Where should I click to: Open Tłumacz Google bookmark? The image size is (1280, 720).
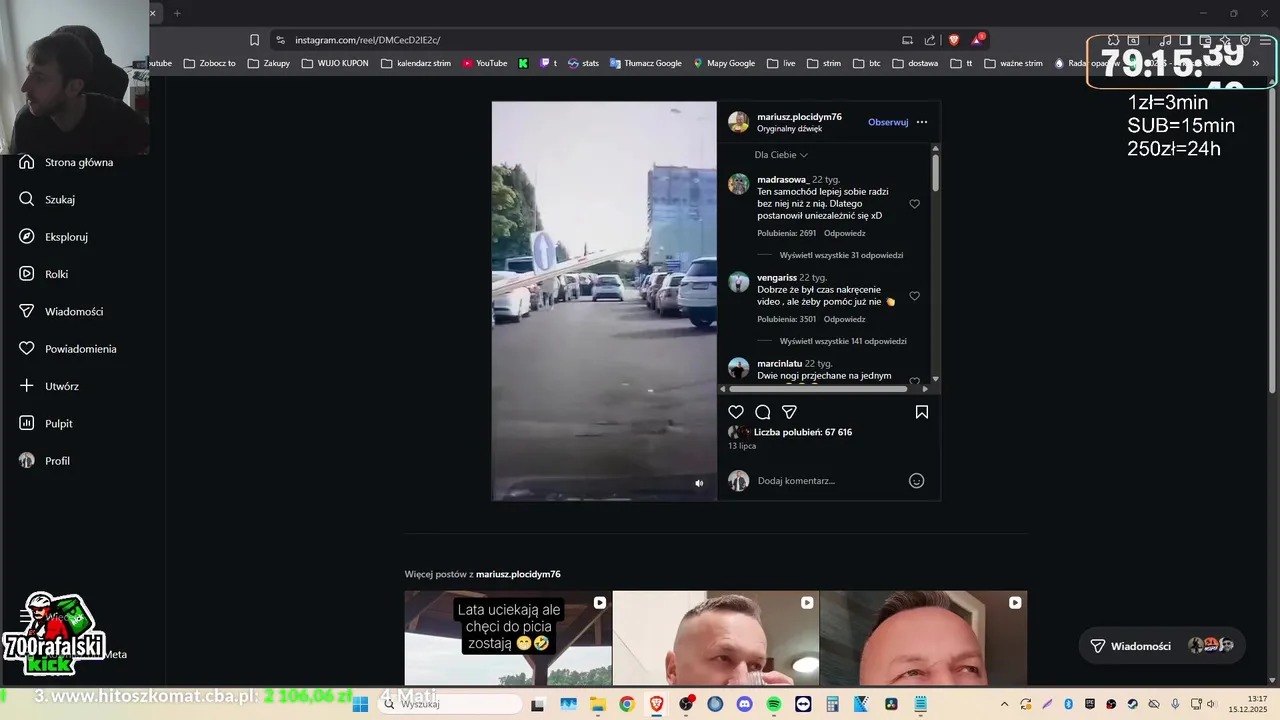(645, 63)
